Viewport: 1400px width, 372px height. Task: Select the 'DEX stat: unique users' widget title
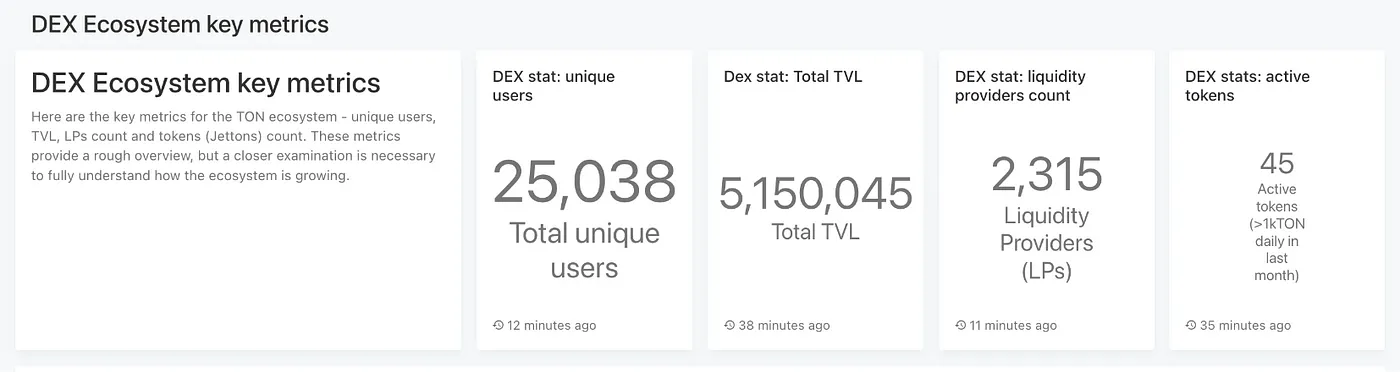[554, 86]
